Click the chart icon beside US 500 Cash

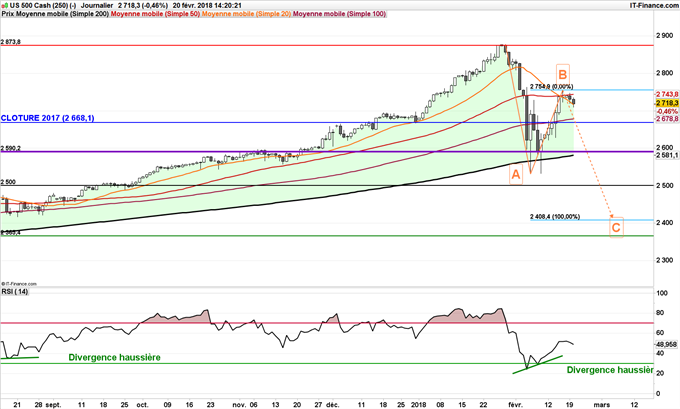click(5, 6)
